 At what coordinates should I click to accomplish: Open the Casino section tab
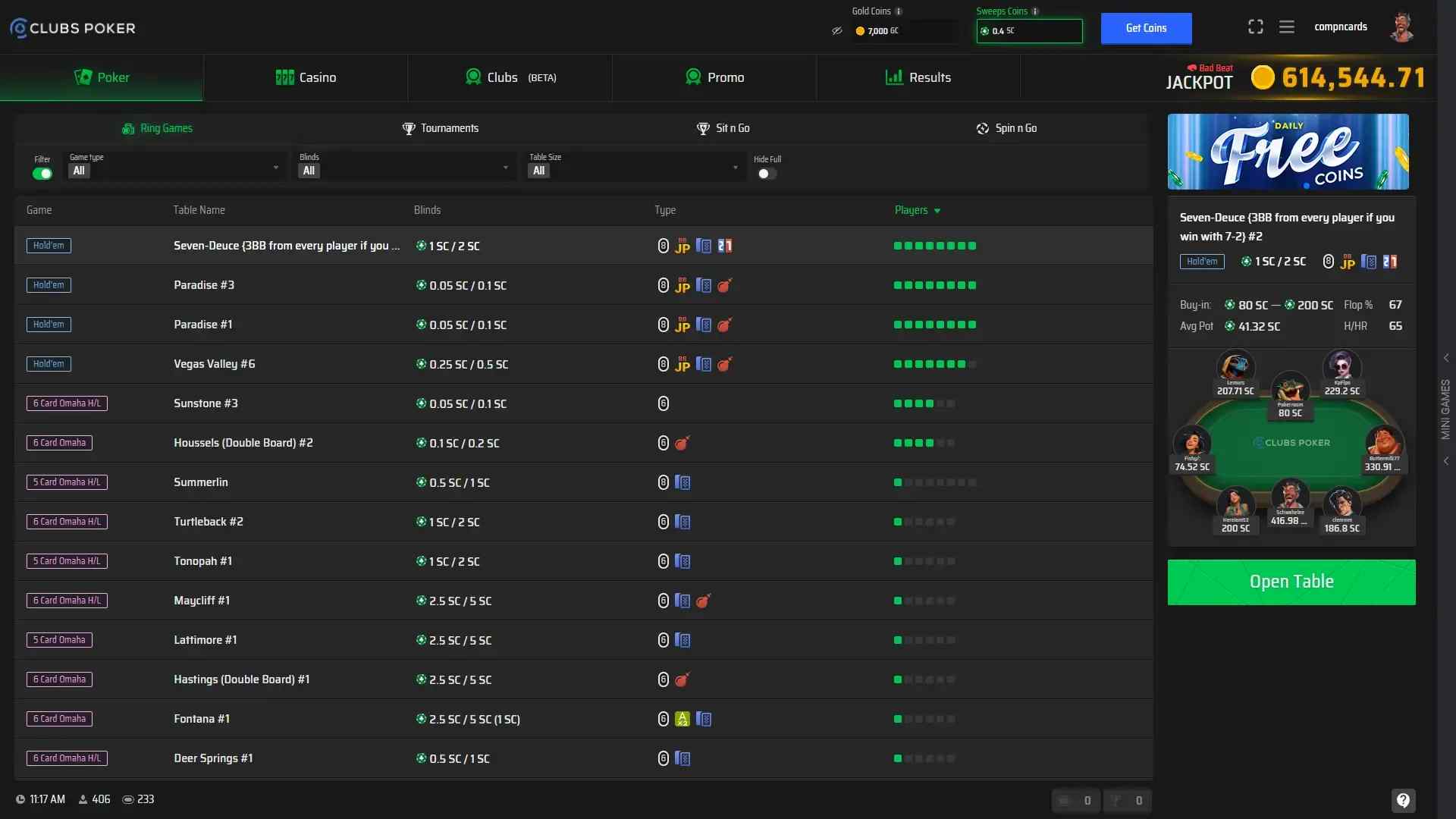pyautogui.click(x=306, y=77)
